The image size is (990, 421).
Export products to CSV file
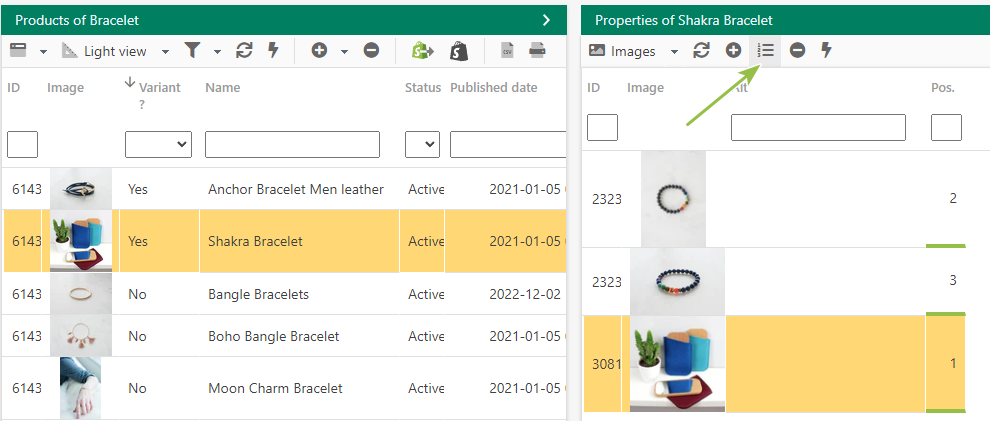pyautogui.click(x=507, y=51)
